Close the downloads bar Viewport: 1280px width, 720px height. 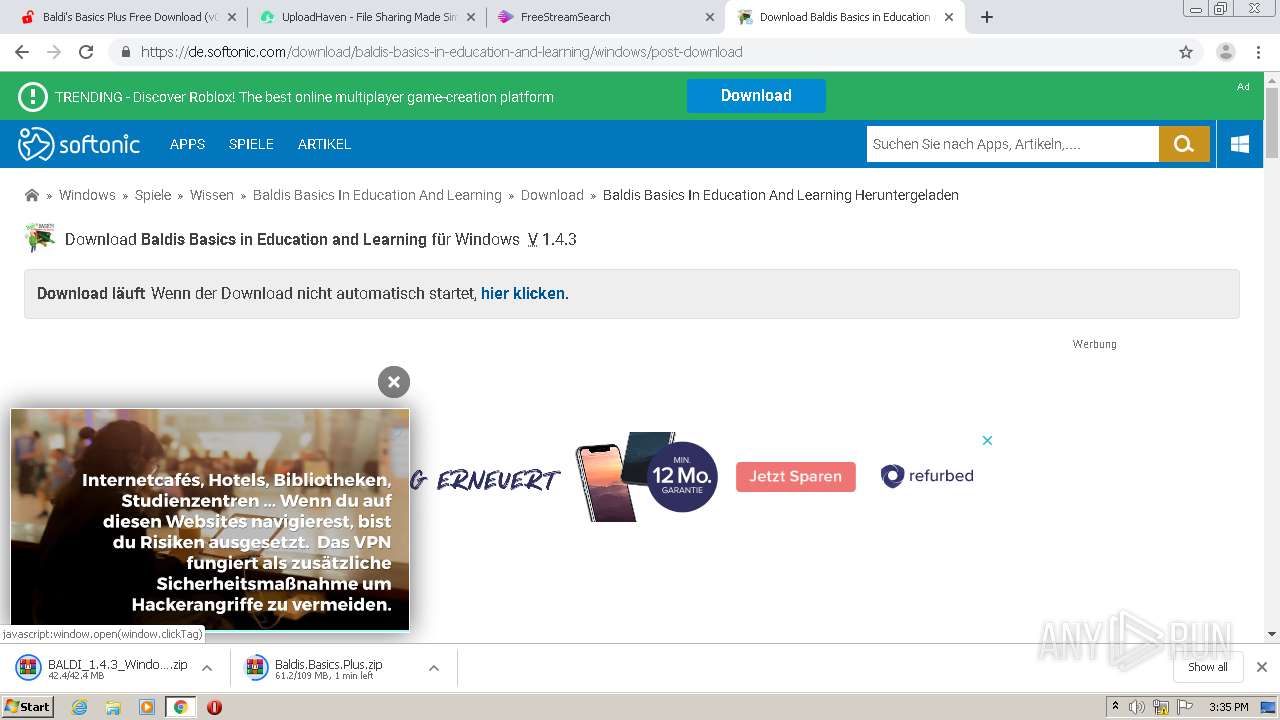click(x=1262, y=667)
